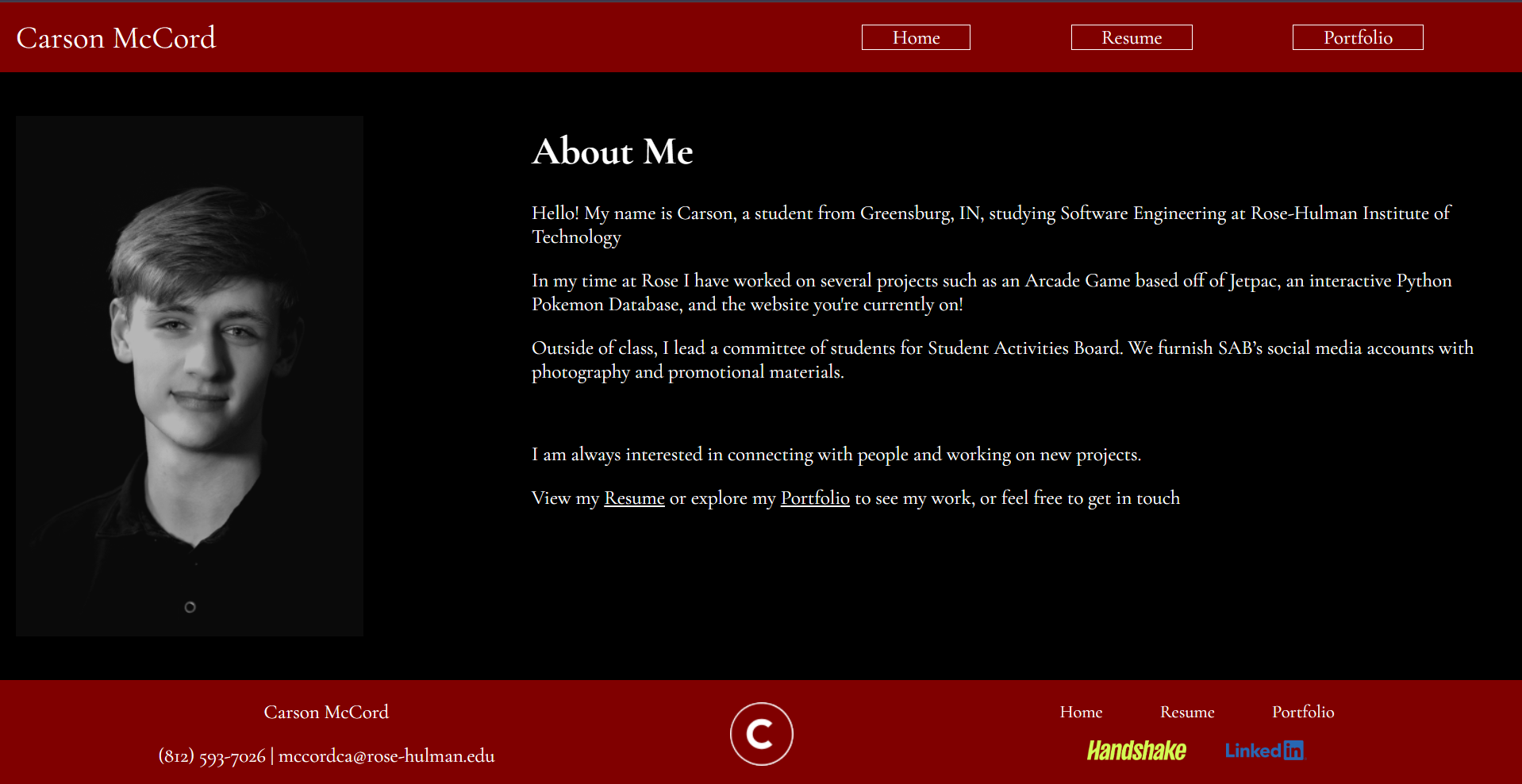Open the LinkedIn profile via footer icon

click(1265, 751)
